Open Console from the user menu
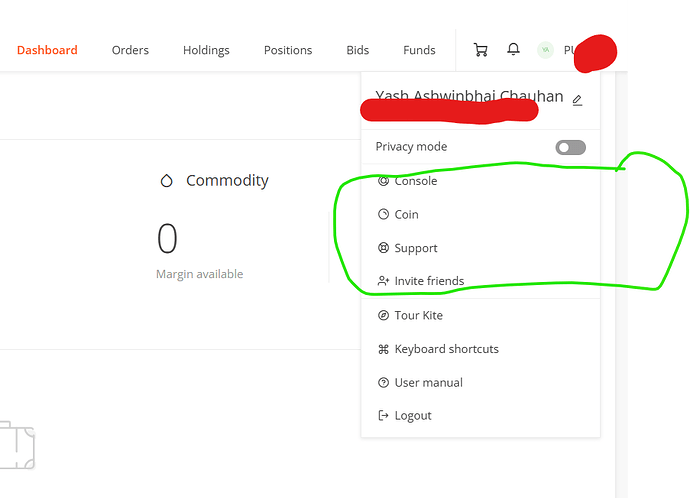This screenshot has width=690, height=498. click(481, 181)
